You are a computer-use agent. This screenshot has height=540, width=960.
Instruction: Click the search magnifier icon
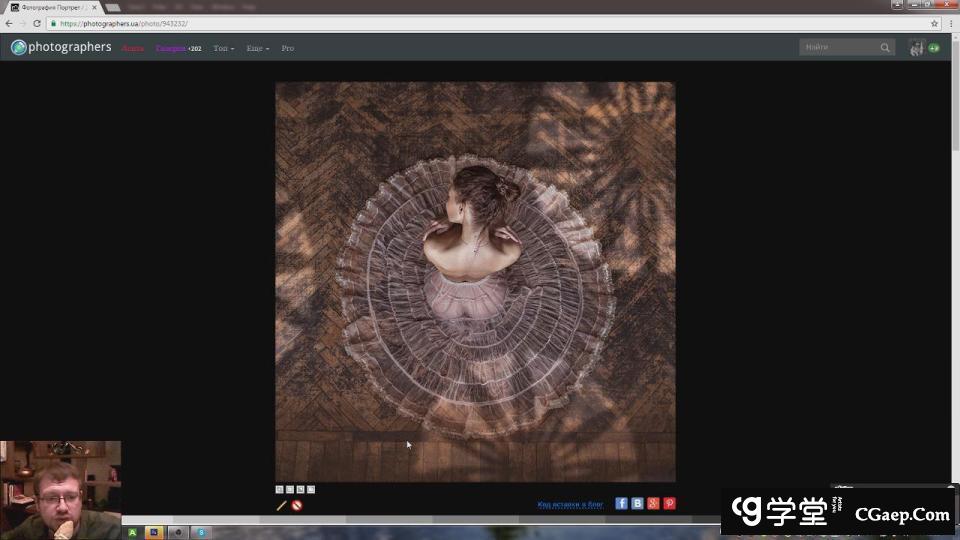pos(885,47)
